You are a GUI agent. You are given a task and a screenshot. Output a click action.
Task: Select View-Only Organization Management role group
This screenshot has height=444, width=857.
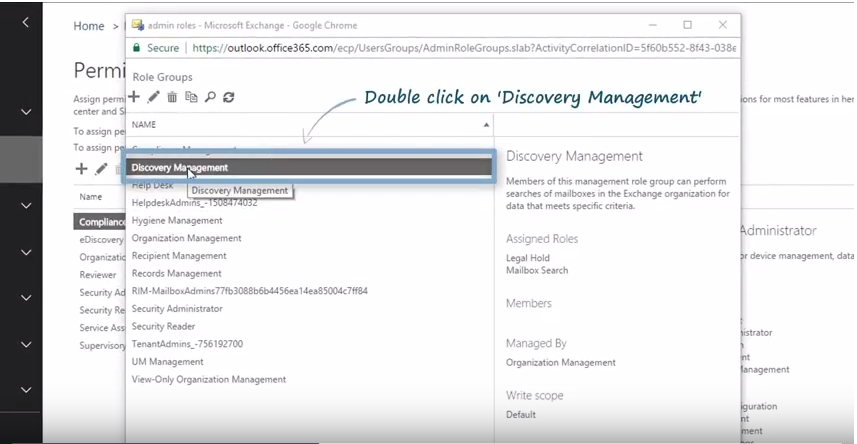click(x=209, y=379)
